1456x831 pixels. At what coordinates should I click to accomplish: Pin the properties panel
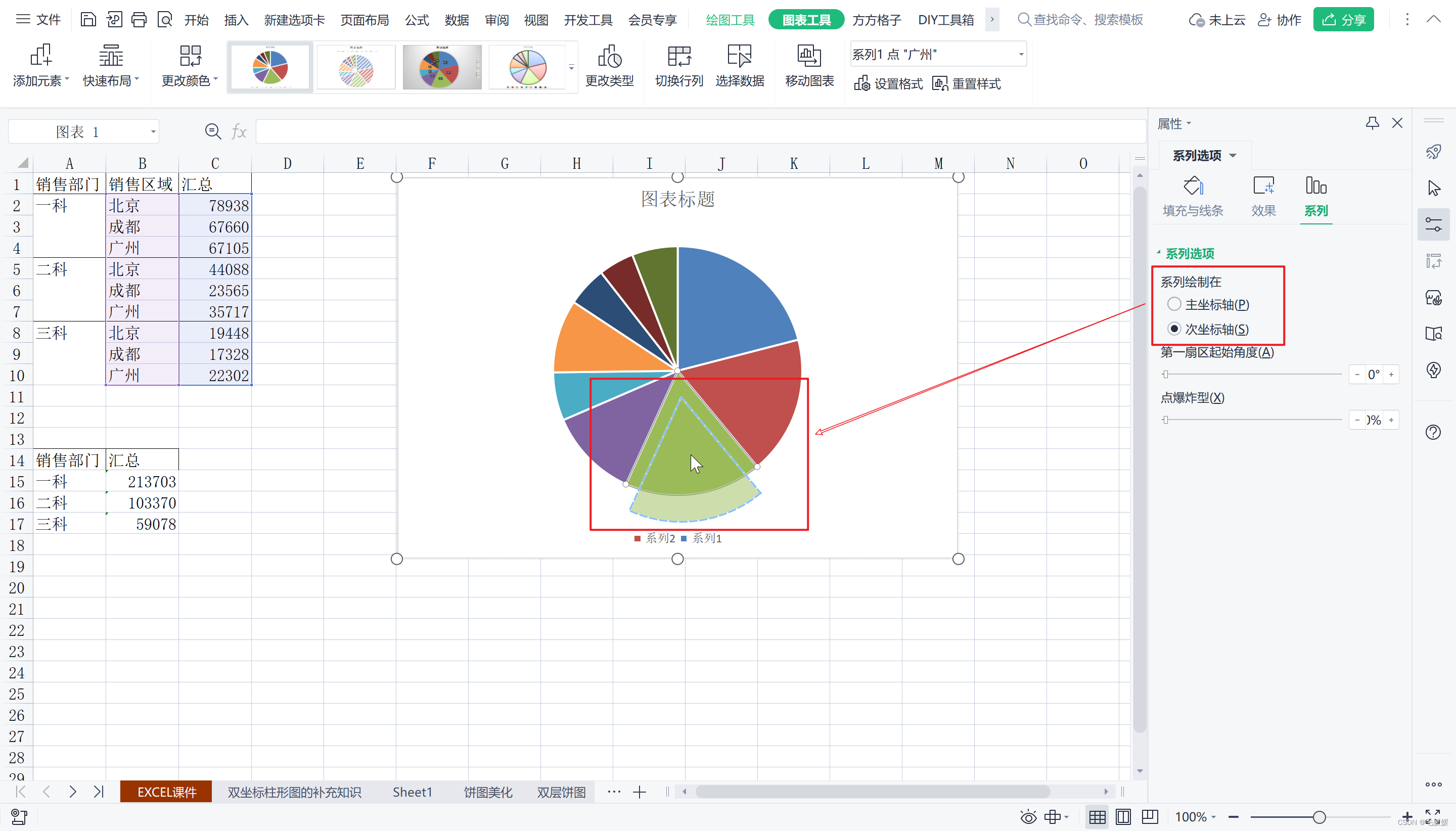click(x=1372, y=123)
